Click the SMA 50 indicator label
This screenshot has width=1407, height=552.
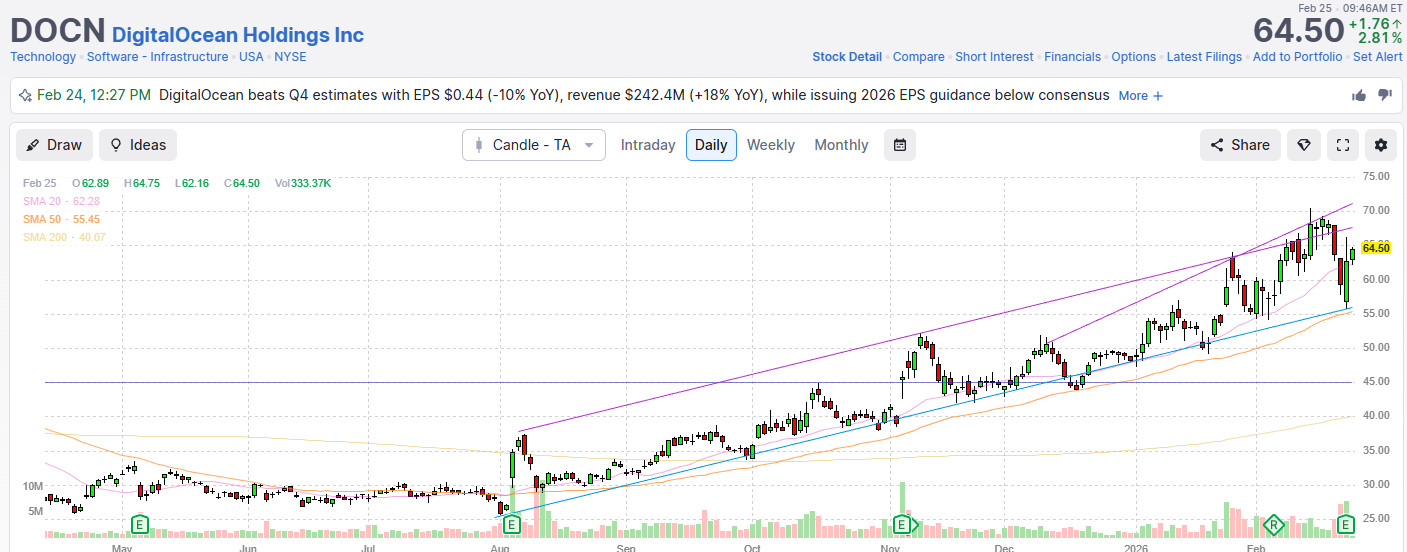[62, 219]
